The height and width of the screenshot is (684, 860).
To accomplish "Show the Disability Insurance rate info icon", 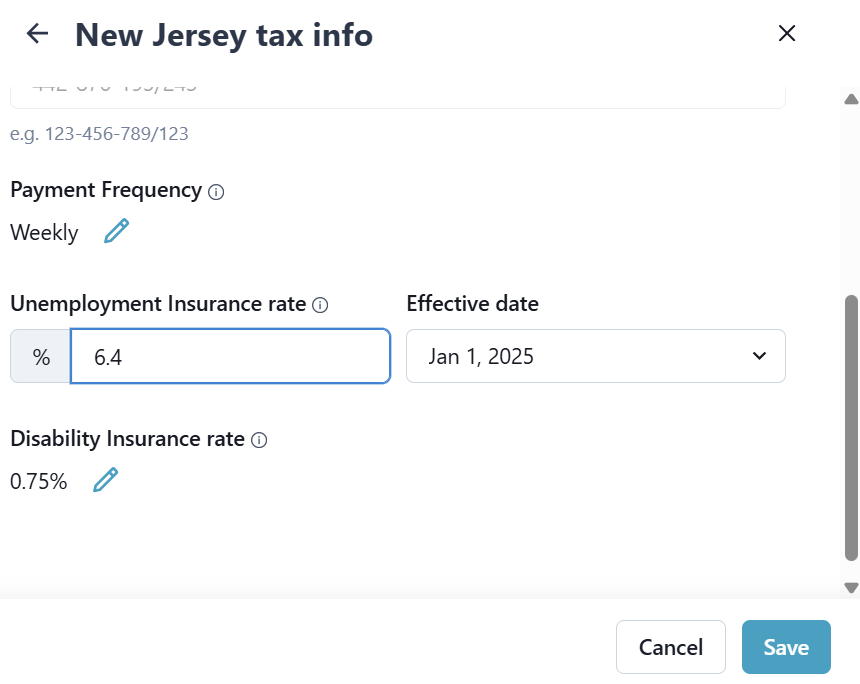I will point(259,440).
